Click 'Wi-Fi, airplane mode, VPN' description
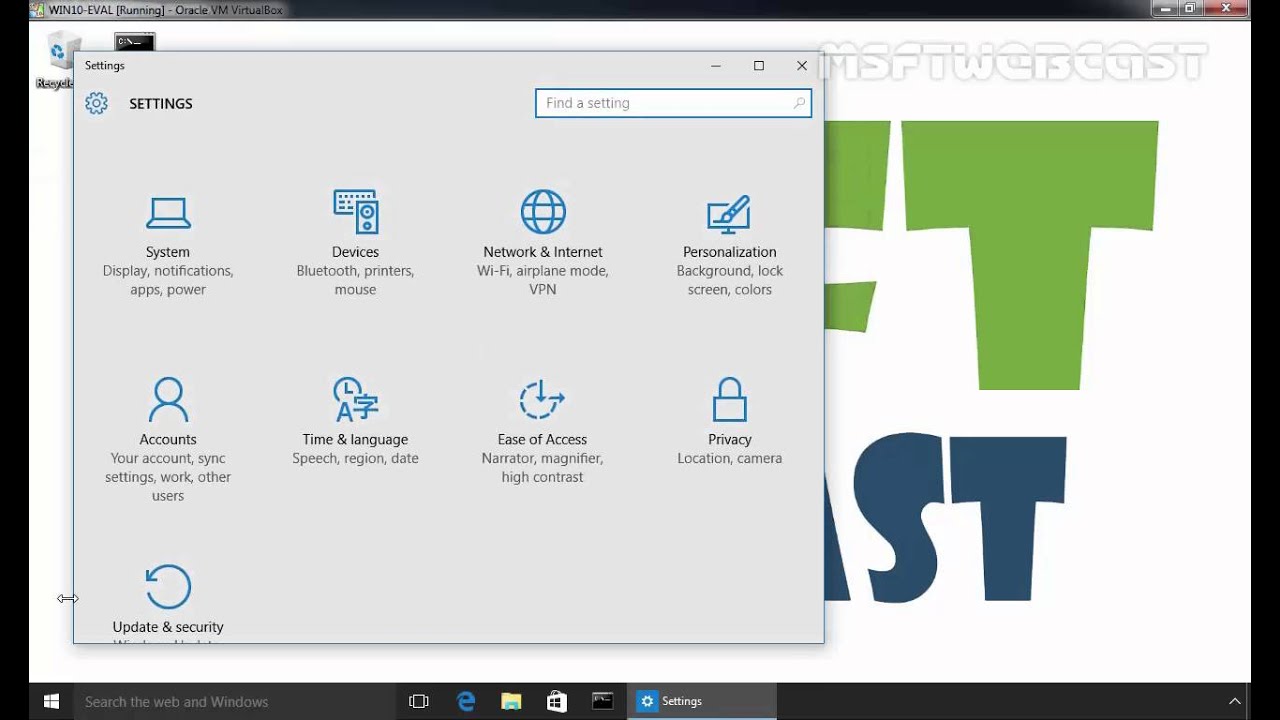This screenshot has width=1280, height=720. [543, 280]
